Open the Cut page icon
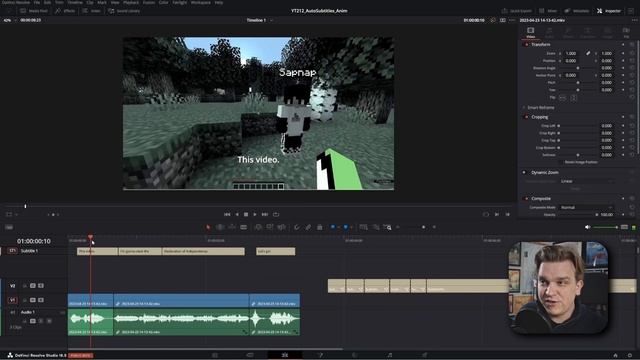 point(250,355)
